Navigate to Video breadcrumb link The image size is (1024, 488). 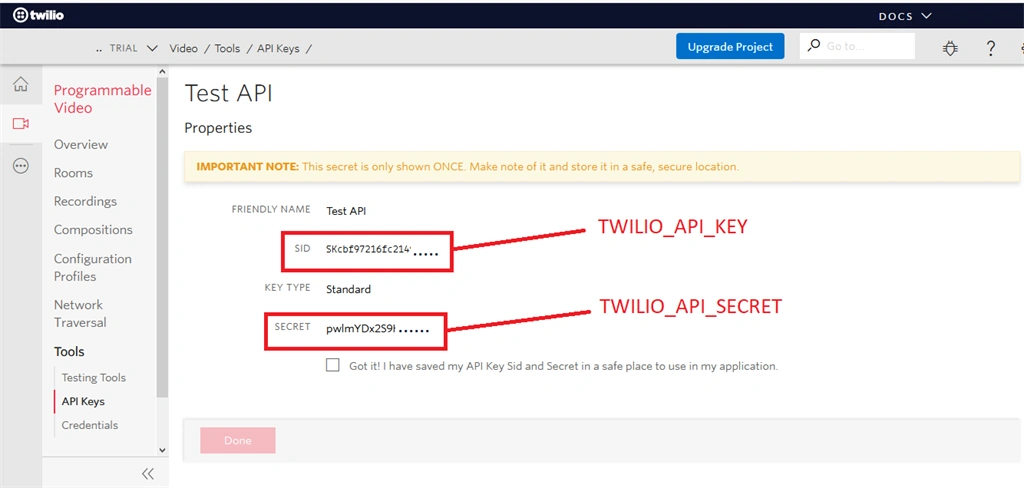point(184,48)
